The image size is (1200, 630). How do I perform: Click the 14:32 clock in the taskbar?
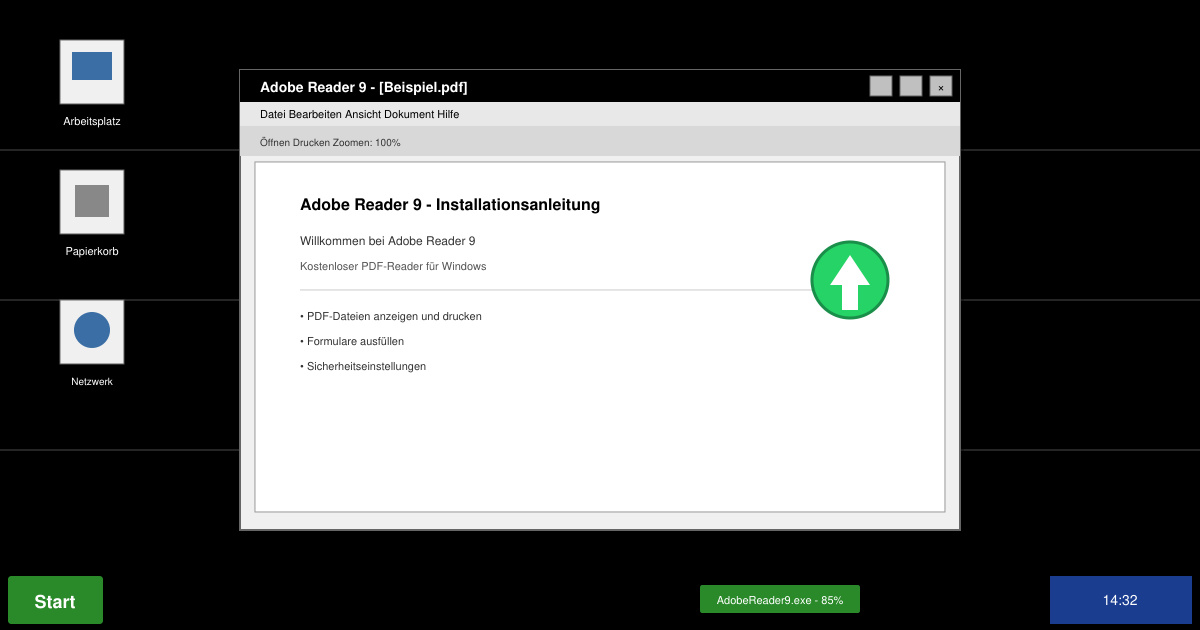1120,600
